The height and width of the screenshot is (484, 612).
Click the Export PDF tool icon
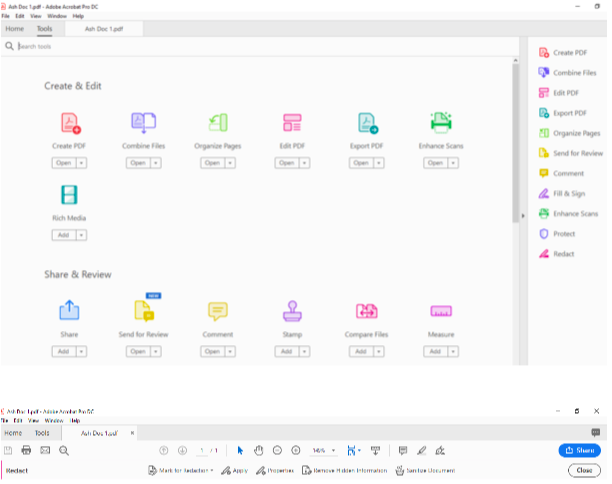pyautogui.click(x=367, y=123)
